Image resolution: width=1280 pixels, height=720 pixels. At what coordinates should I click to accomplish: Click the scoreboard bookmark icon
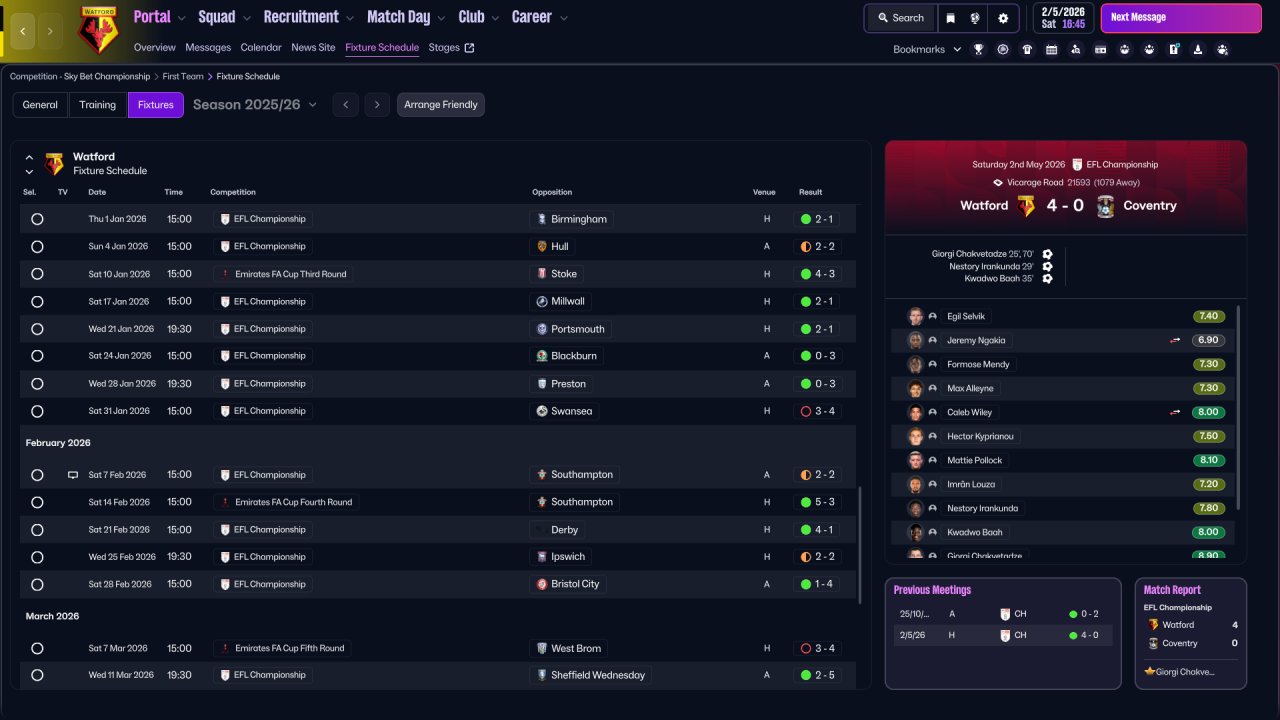[x=1100, y=49]
